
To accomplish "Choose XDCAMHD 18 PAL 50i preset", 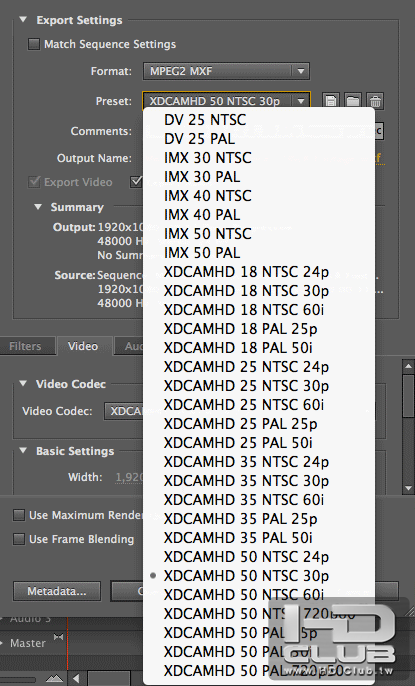I will coord(259,348).
